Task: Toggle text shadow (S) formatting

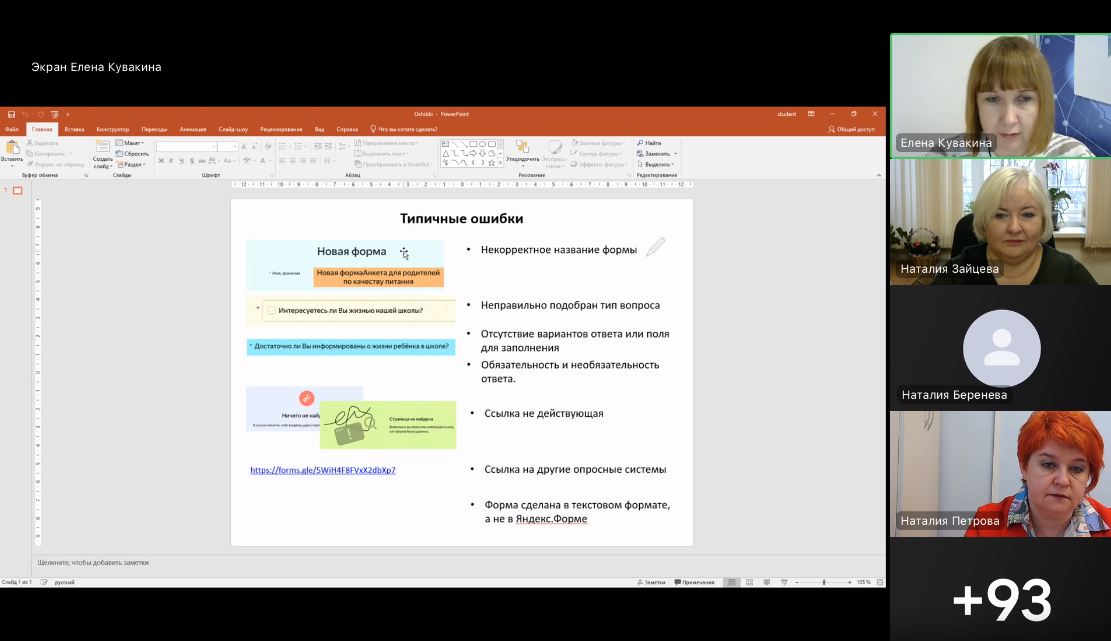Action: (x=192, y=161)
